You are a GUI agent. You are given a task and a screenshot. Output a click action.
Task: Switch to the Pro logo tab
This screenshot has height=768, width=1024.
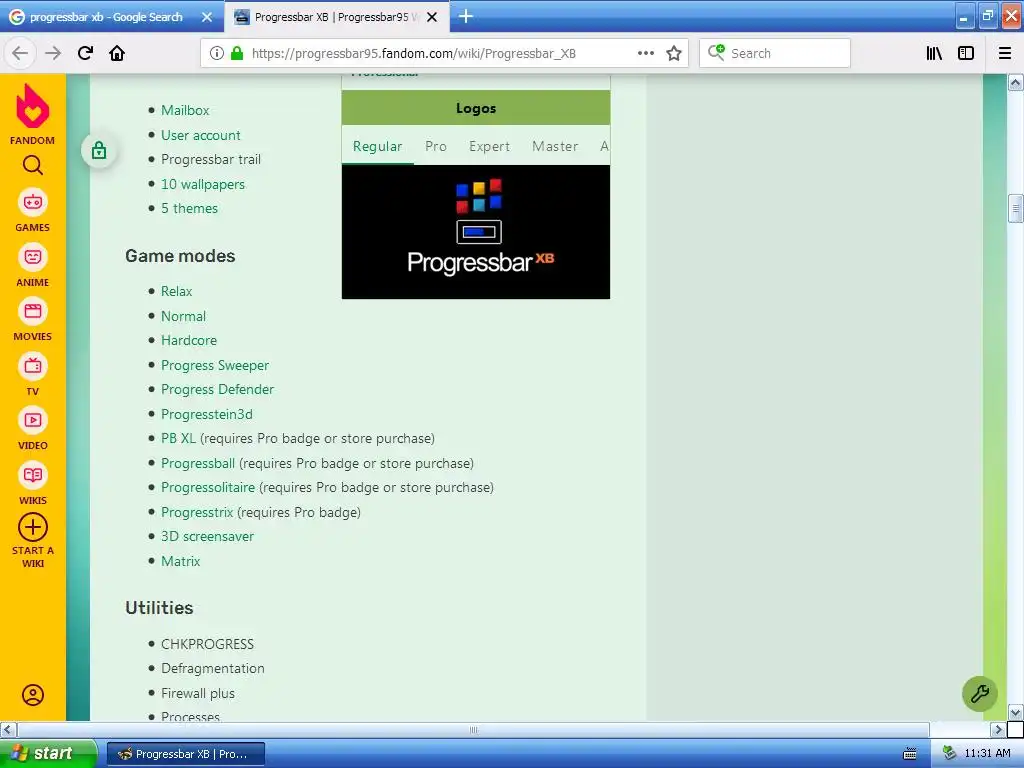tap(436, 146)
